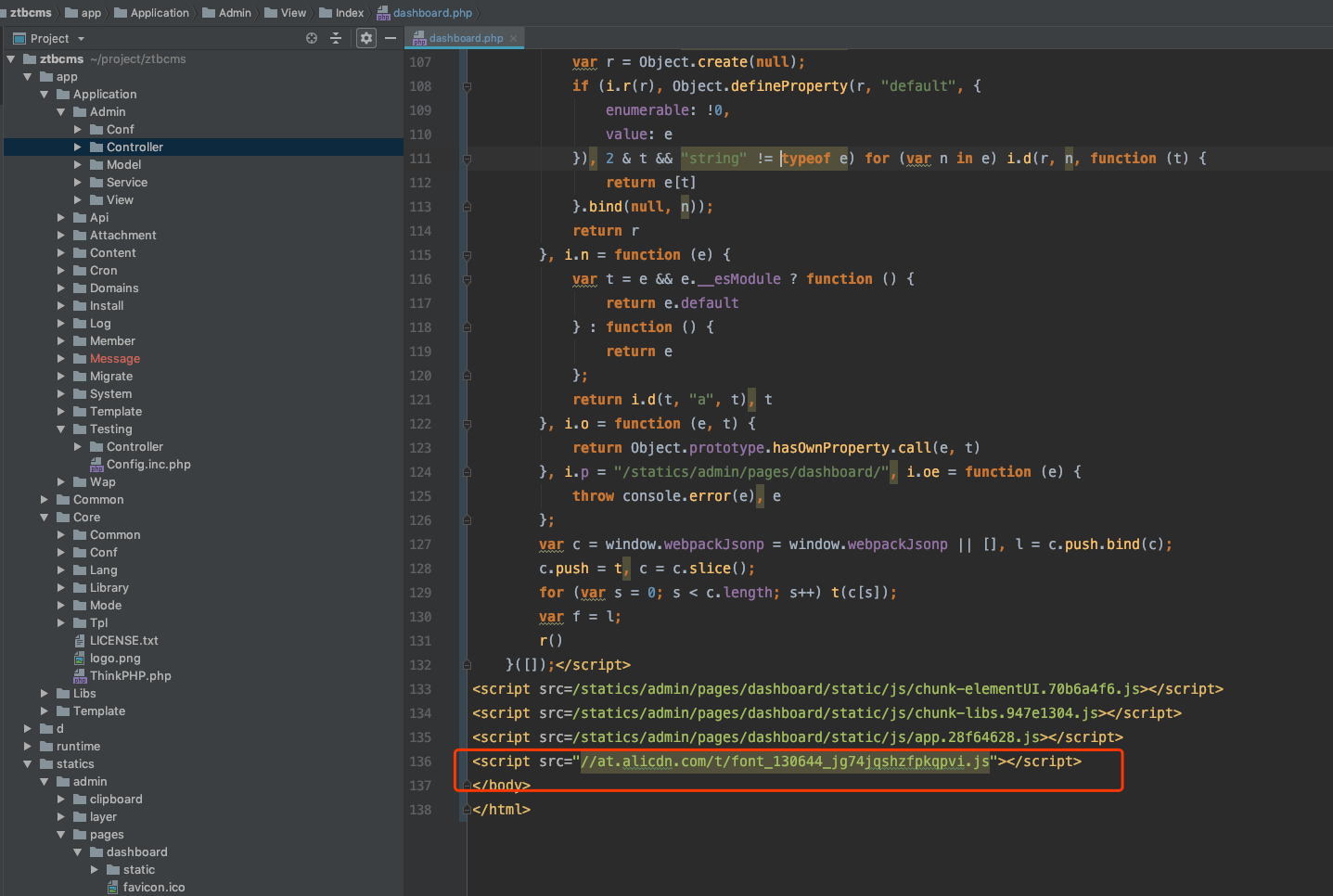Select Config.inc.php in the Testing folder

pyautogui.click(x=148, y=464)
